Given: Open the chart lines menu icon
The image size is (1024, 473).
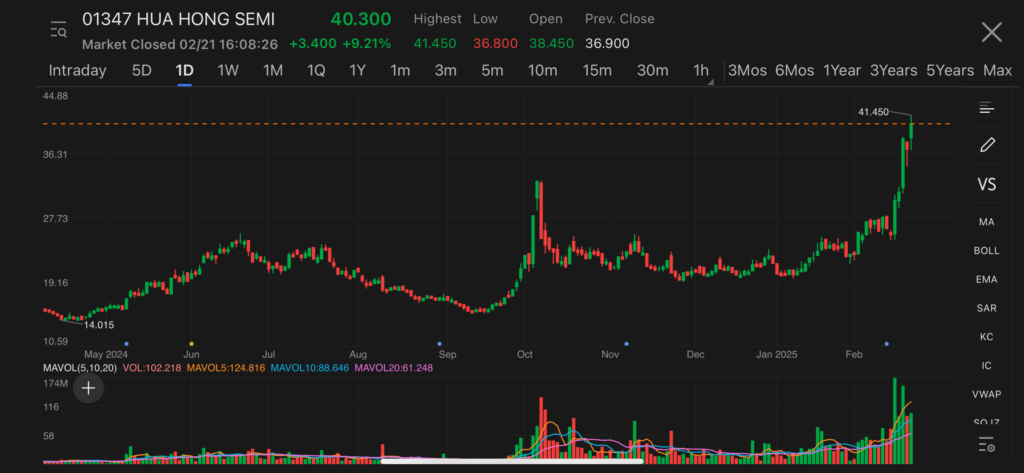Looking at the screenshot, I should tap(986, 108).
